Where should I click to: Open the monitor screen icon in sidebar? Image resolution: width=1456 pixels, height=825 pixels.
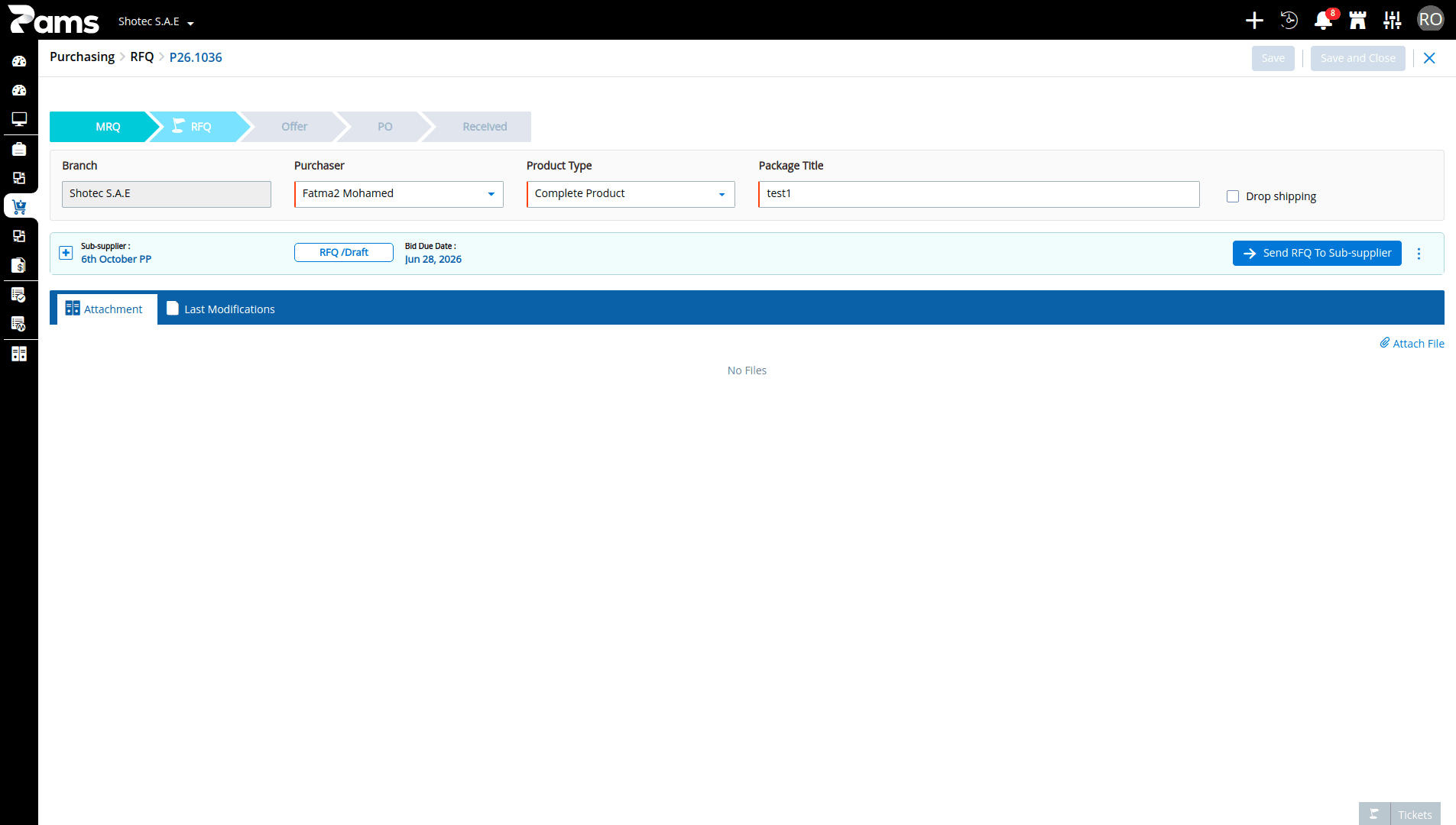[x=19, y=119]
